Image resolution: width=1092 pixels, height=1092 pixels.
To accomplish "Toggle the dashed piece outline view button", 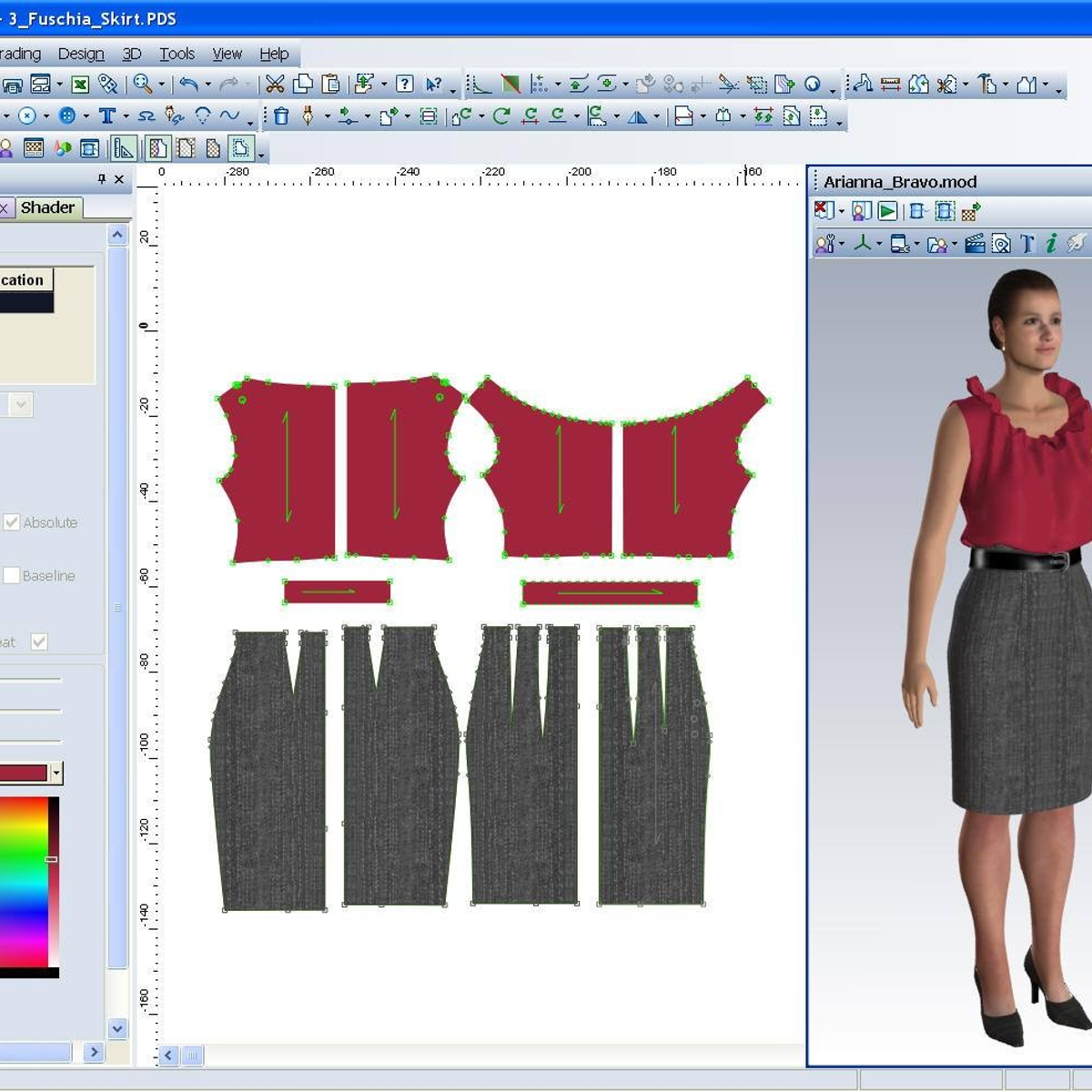I will [x=241, y=148].
